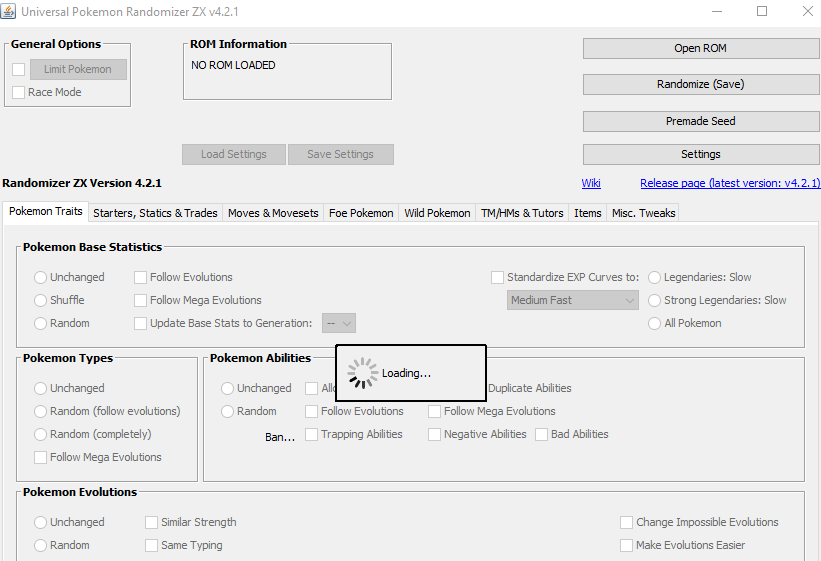Switch to Pokemon Traits tab

(46, 212)
